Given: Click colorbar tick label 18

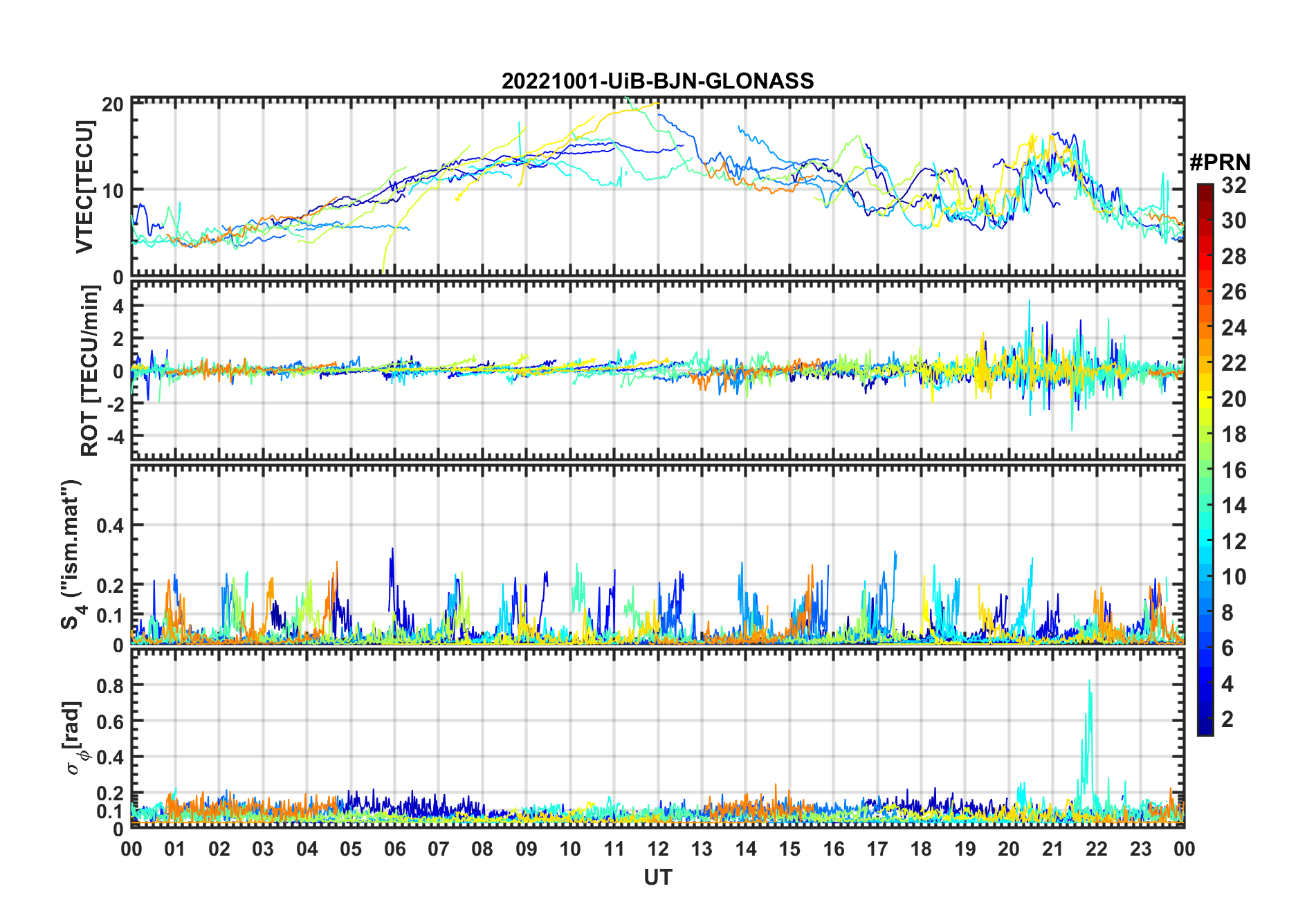Looking at the screenshot, I should [1234, 434].
